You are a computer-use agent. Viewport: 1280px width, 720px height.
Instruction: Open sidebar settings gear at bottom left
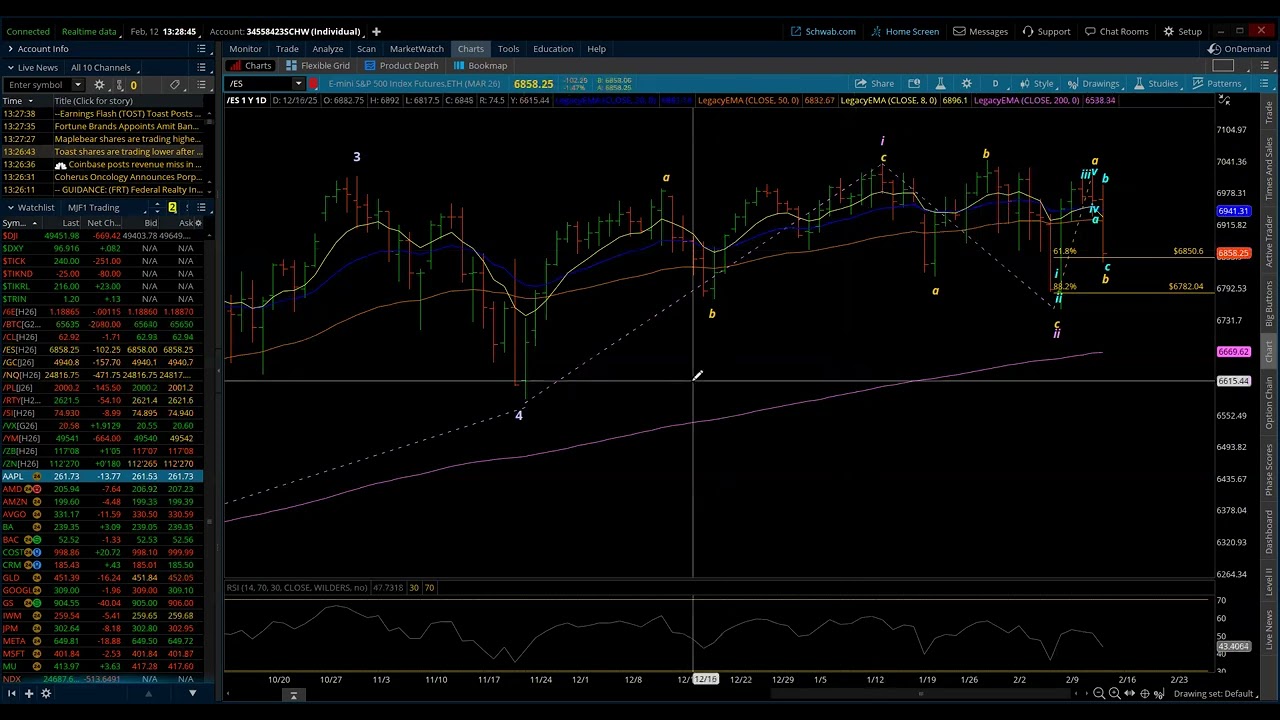tap(45, 694)
